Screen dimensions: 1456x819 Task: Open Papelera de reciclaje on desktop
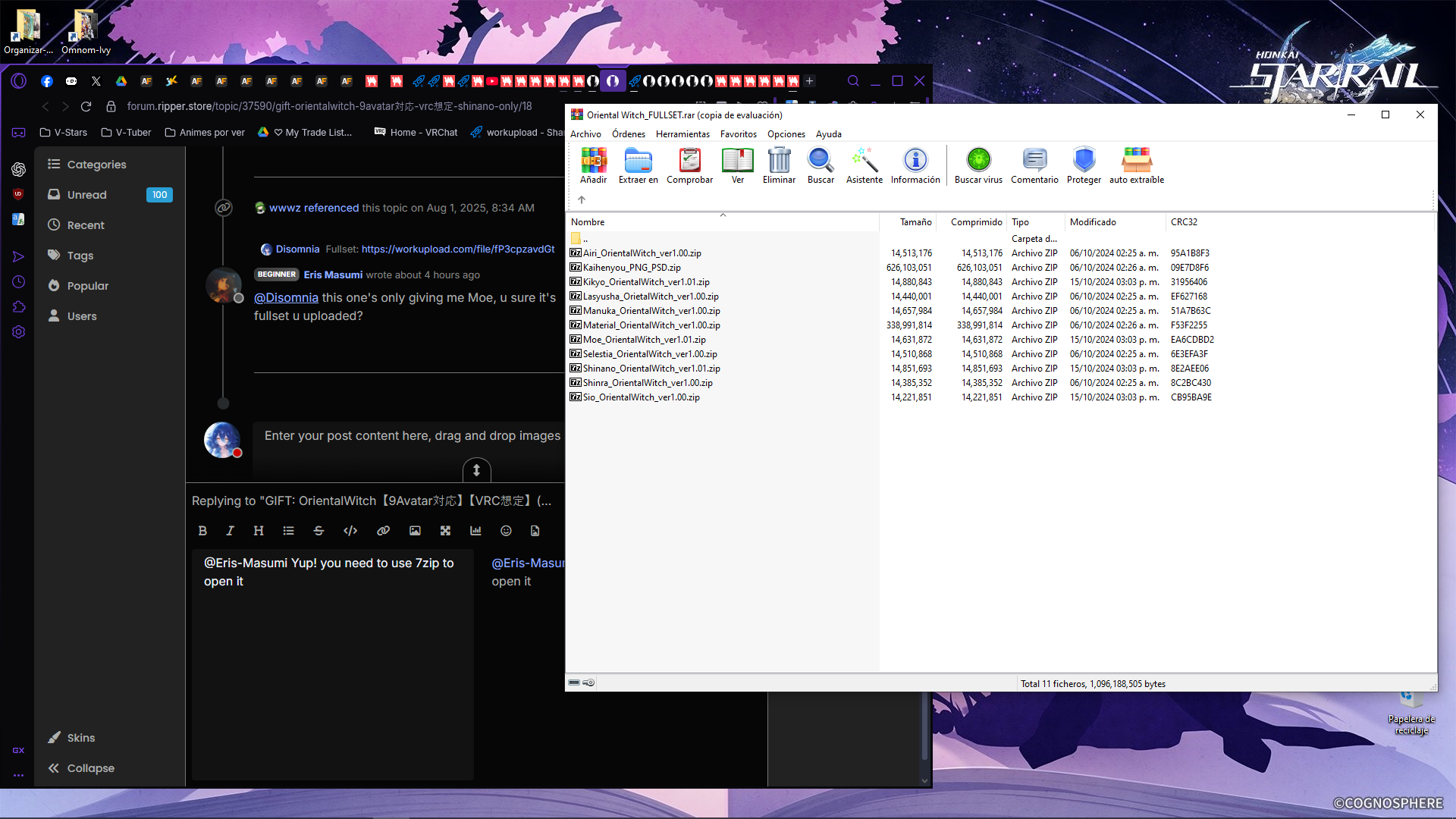1411,713
